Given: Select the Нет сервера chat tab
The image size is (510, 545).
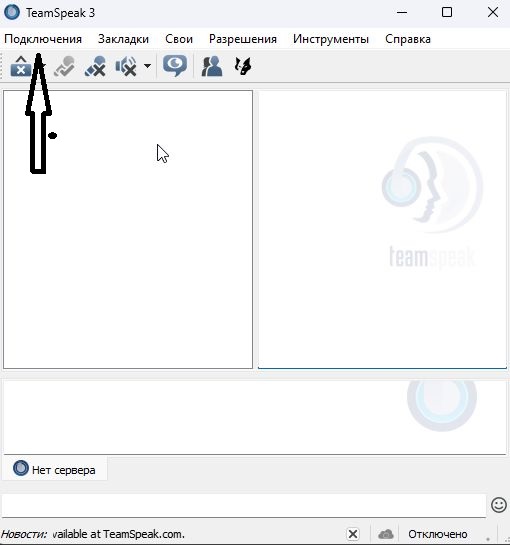Looking at the screenshot, I should [55, 469].
